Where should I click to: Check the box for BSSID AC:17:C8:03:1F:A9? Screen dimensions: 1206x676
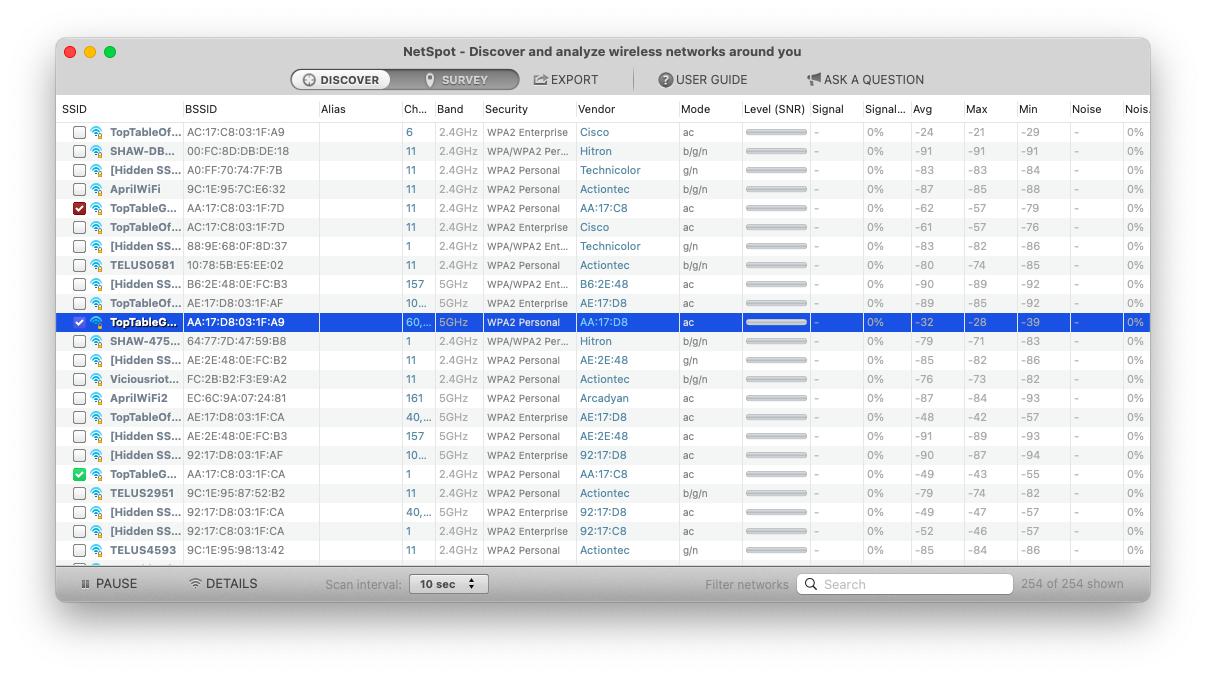(x=79, y=132)
